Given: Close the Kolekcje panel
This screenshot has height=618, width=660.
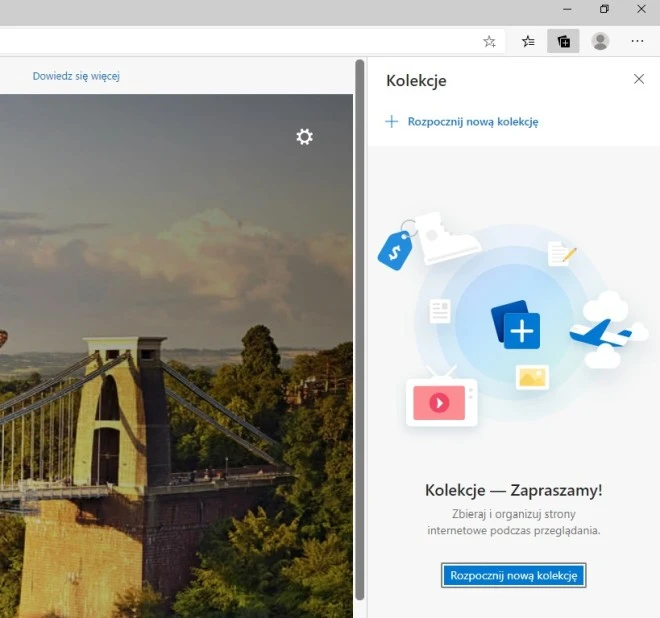Looking at the screenshot, I should pyautogui.click(x=639, y=79).
